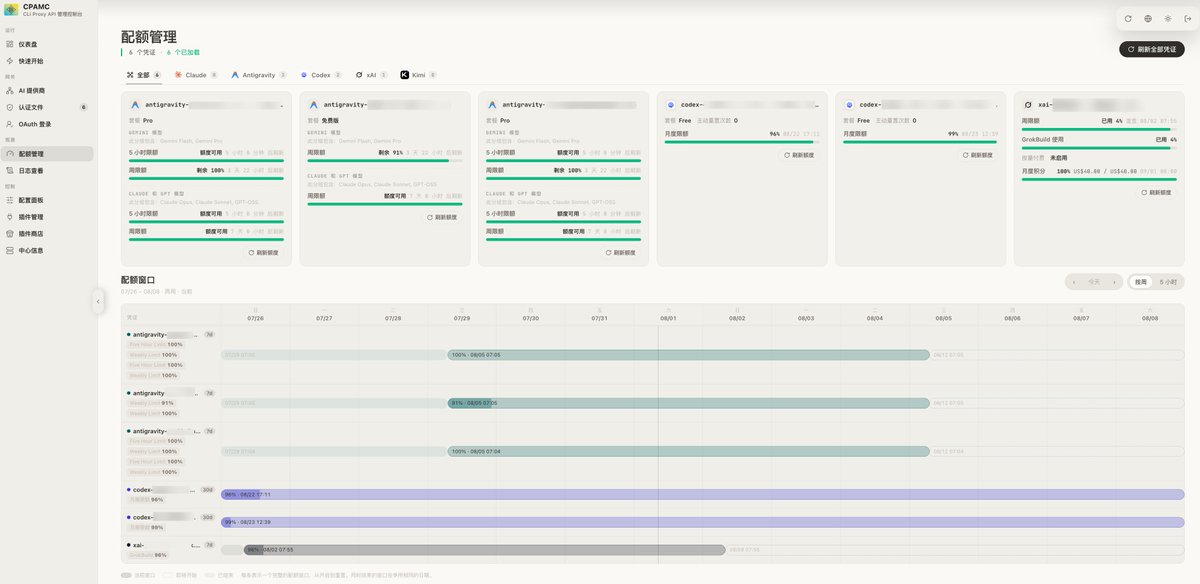The image size is (1200, 584).
Task: Click the logout icon in top-right toolbar
Action: (1187, 18)
